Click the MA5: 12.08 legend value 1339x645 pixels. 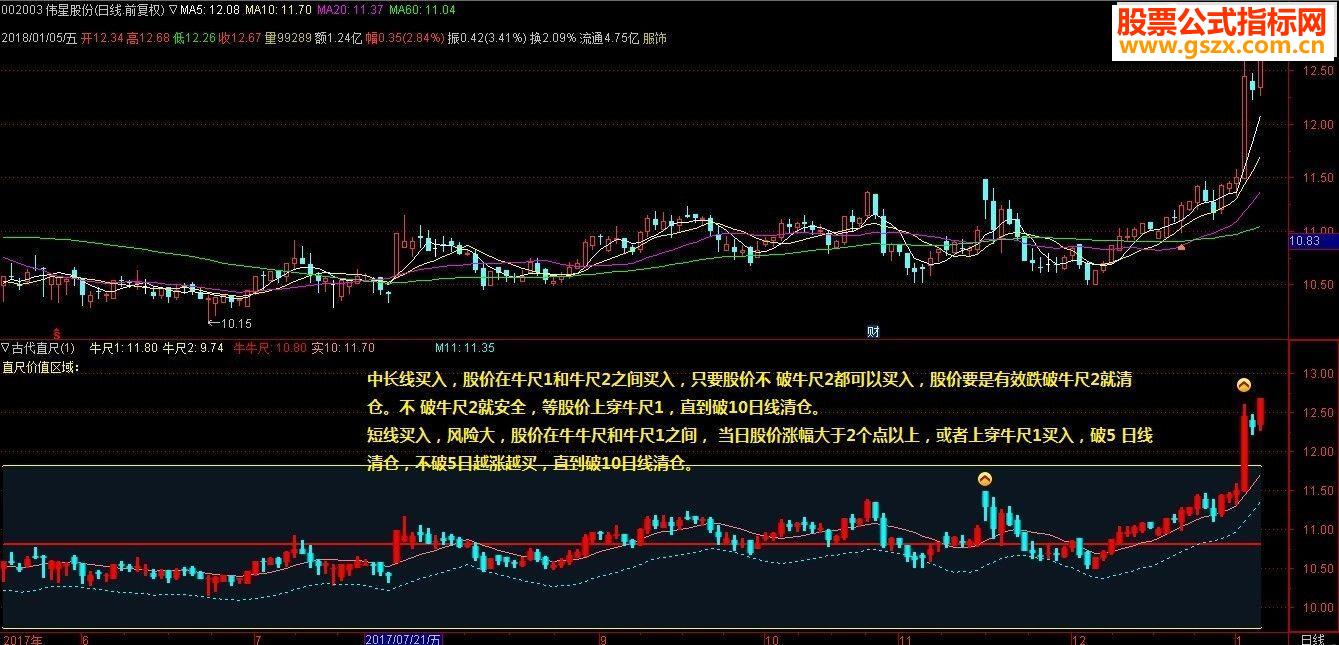tap(209, 10)
